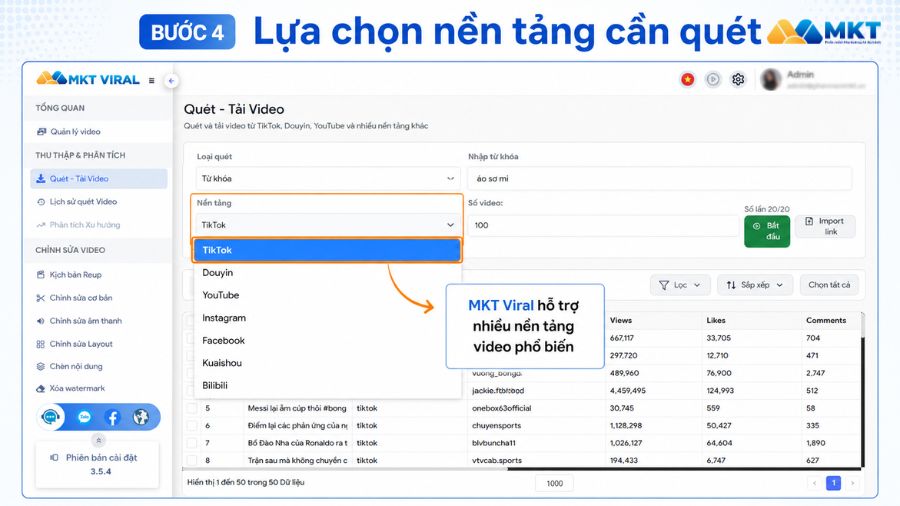
Task: Choose YouTube from the platform list
Action: point(327,295)
